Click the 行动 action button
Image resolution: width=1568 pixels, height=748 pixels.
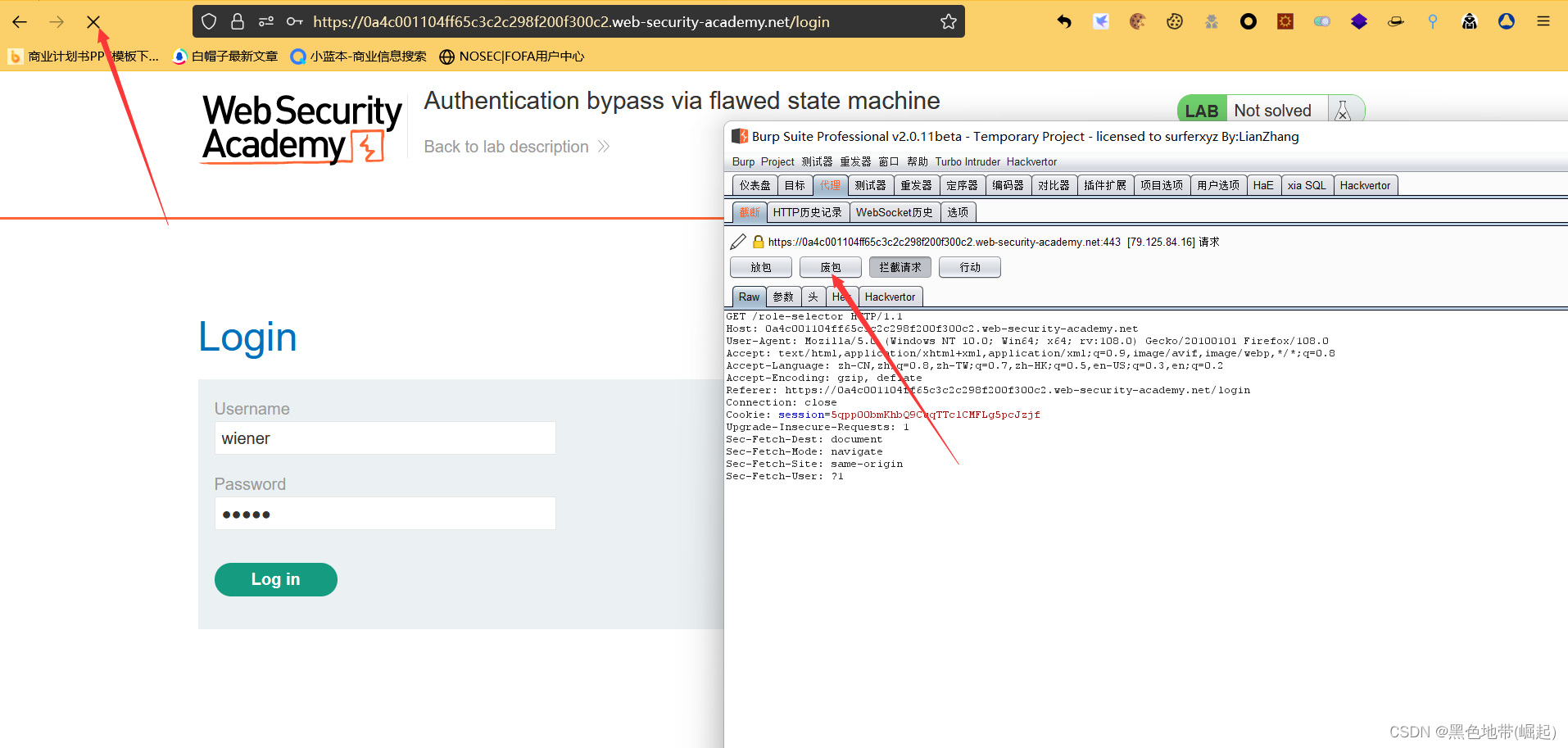[970, 267]
